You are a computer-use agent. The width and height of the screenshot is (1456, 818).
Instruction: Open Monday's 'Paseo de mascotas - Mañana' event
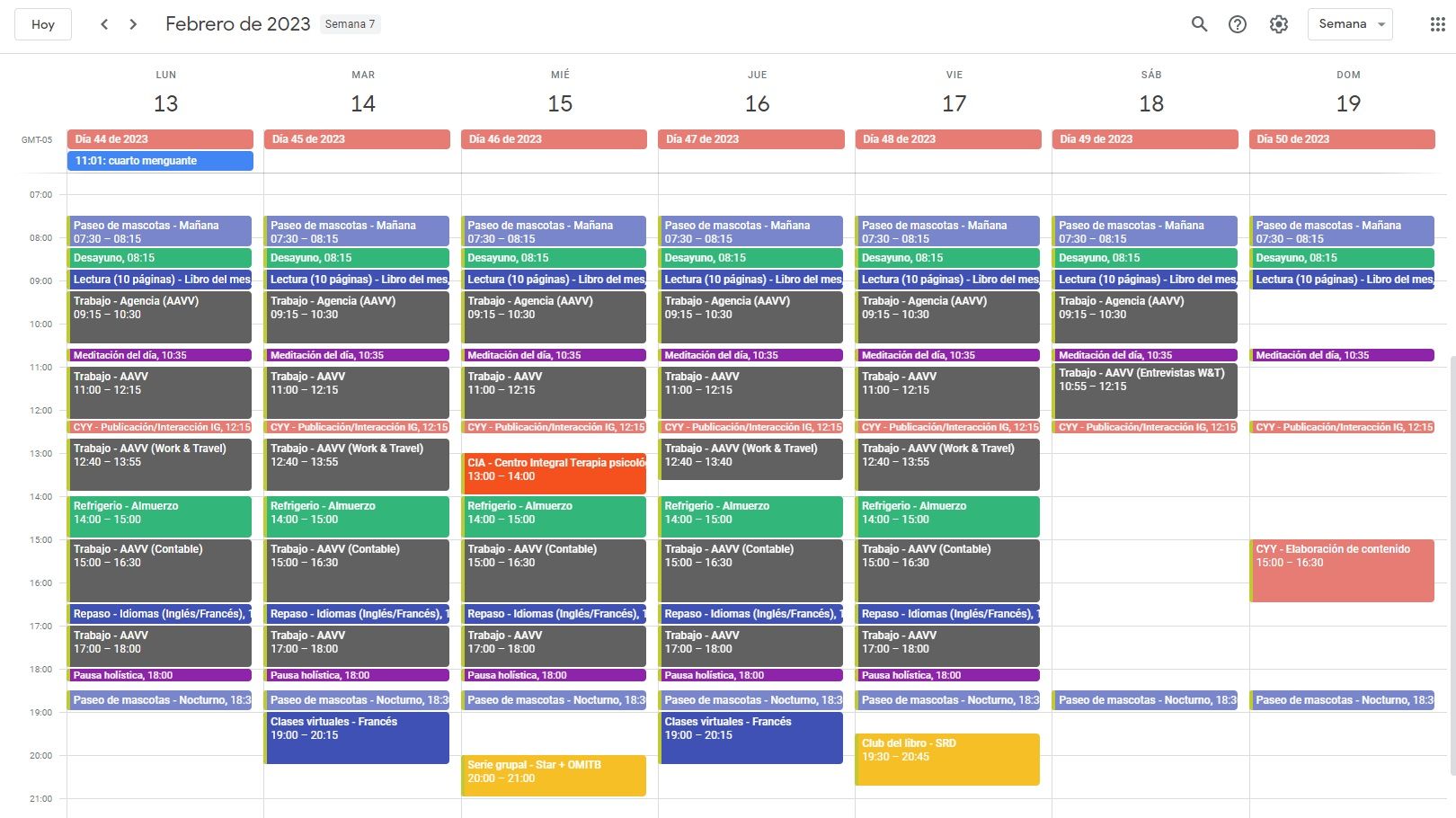(x=159, y=231)
